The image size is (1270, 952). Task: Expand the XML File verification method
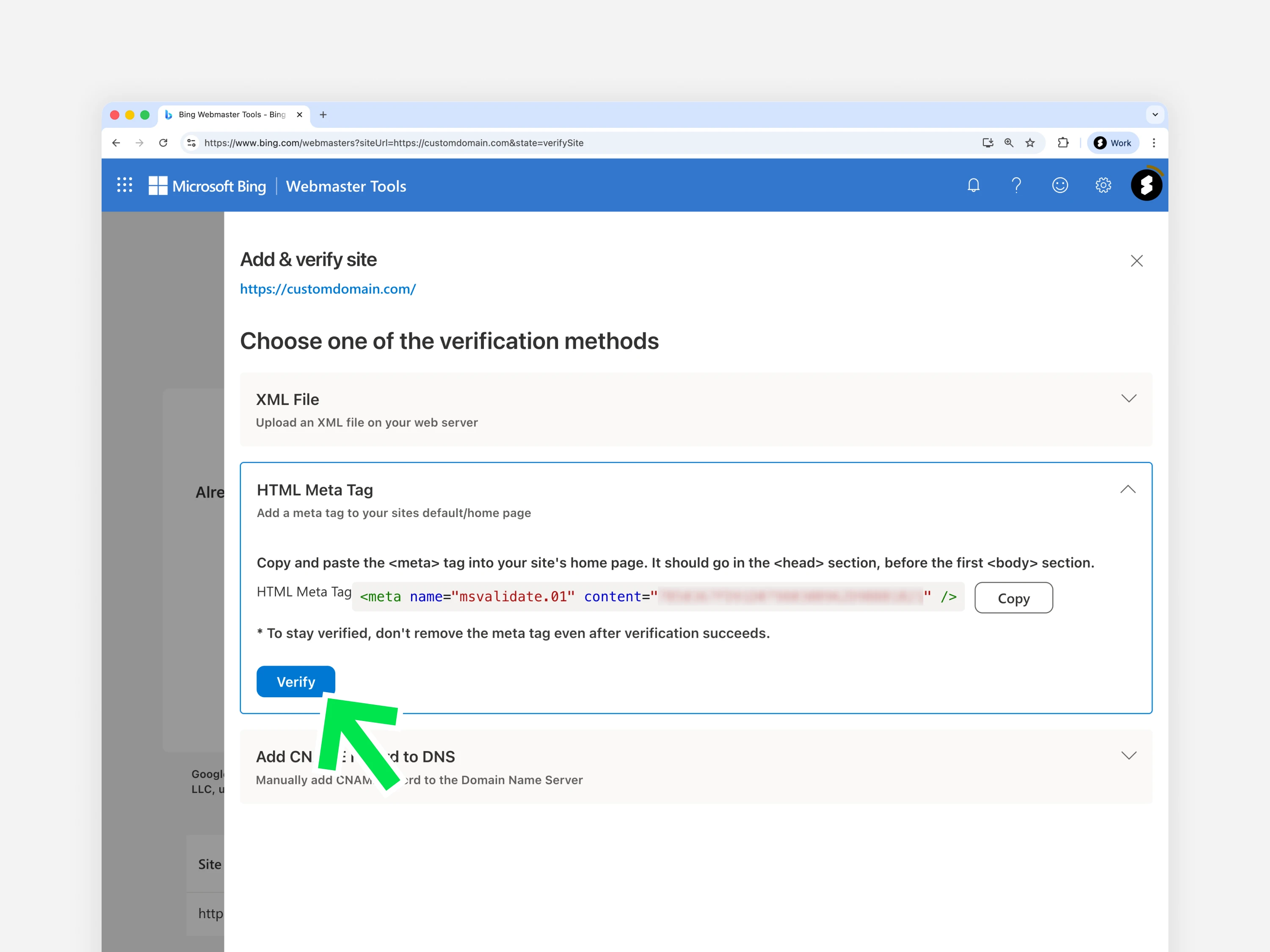(1128, 398)
